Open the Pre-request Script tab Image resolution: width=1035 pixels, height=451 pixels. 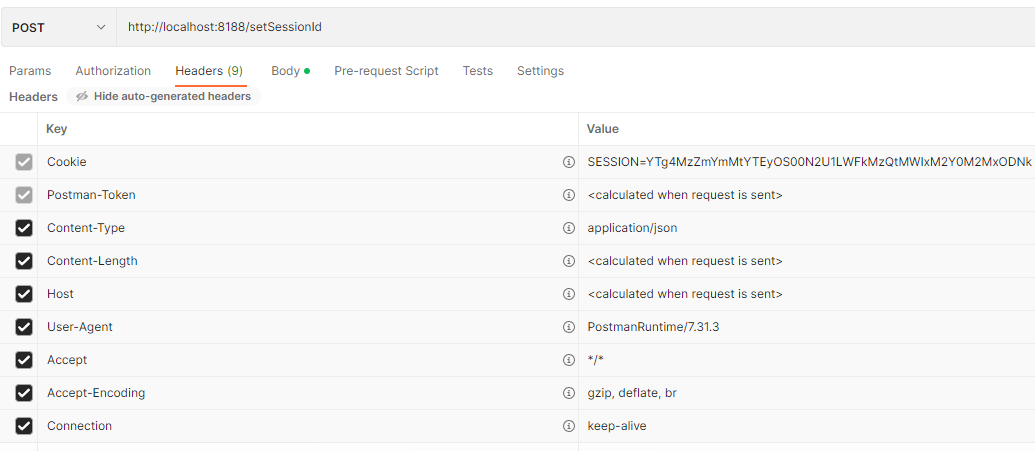tap(386, 71)
